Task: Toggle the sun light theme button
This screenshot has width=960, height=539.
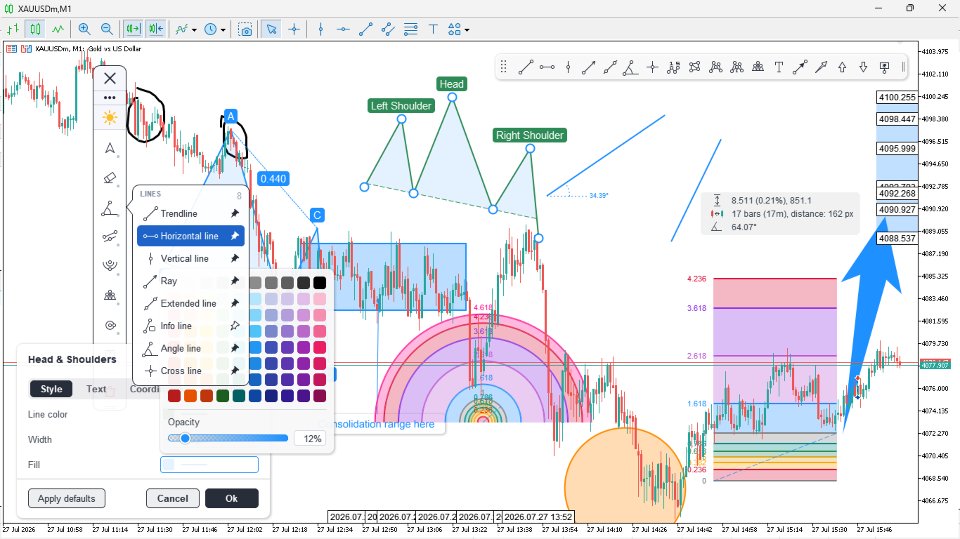Action: [x=110, y=118]
